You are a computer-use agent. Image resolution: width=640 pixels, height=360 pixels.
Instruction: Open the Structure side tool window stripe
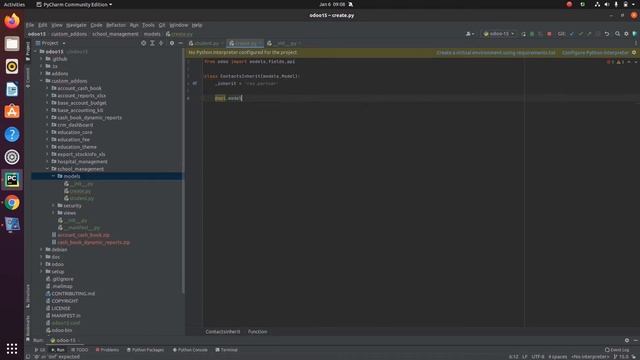28,296
